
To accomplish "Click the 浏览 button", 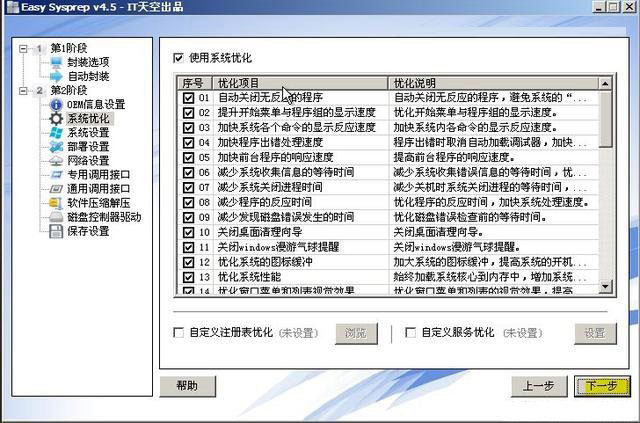I will 356,334.
